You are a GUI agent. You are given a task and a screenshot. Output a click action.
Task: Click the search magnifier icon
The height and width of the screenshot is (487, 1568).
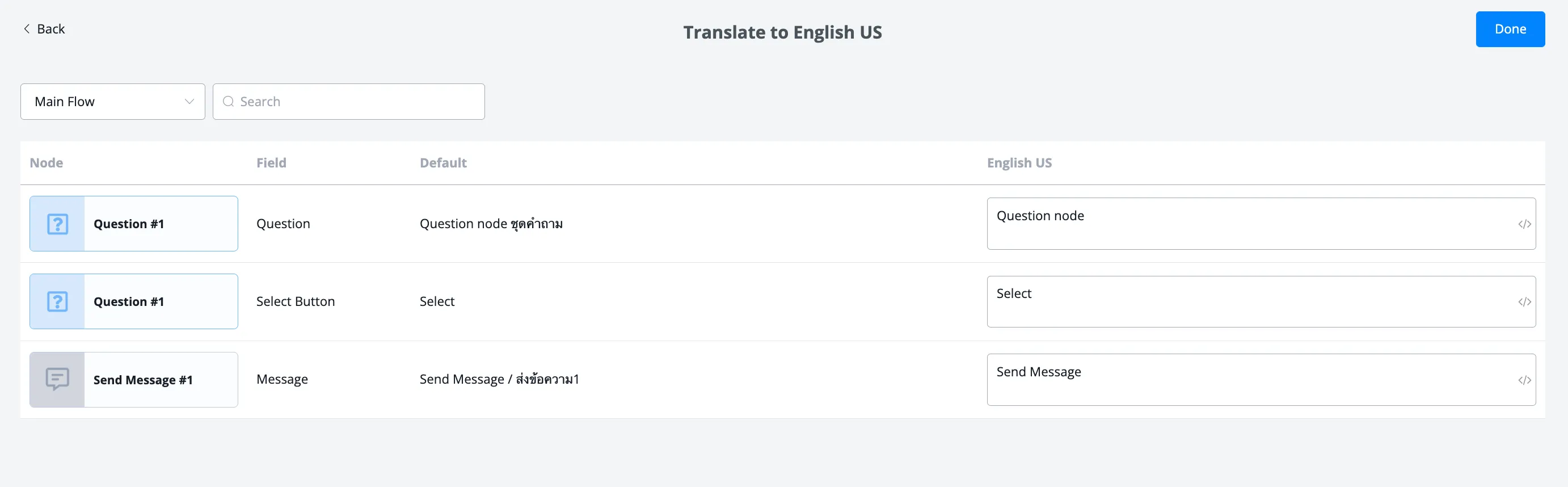click(x=228, y=102)
